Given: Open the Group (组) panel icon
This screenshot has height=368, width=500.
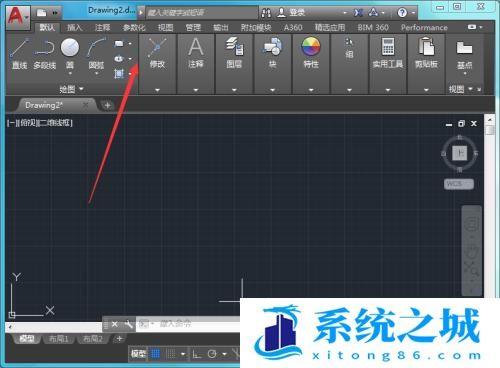Looking at the screenshot, I should coord(349,48).
